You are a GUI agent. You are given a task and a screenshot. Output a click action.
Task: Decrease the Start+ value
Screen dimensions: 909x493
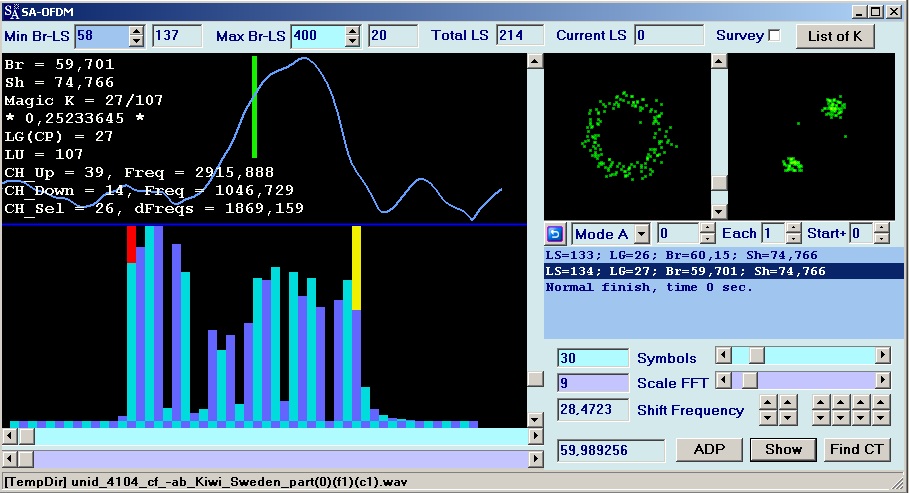point(881,238)
